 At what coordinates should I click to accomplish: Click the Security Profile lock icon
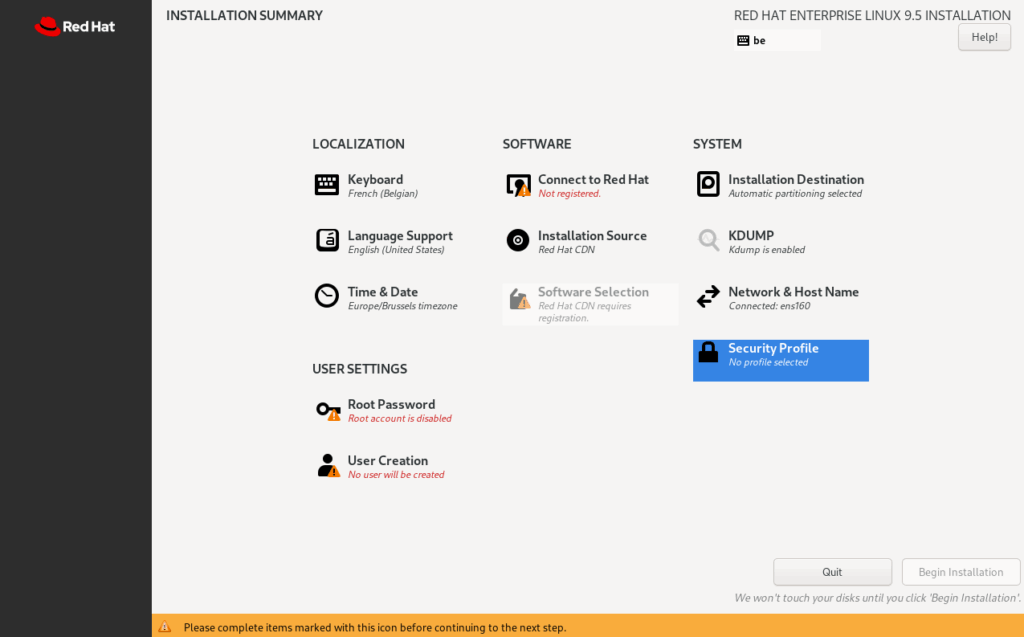coord(708,353)
